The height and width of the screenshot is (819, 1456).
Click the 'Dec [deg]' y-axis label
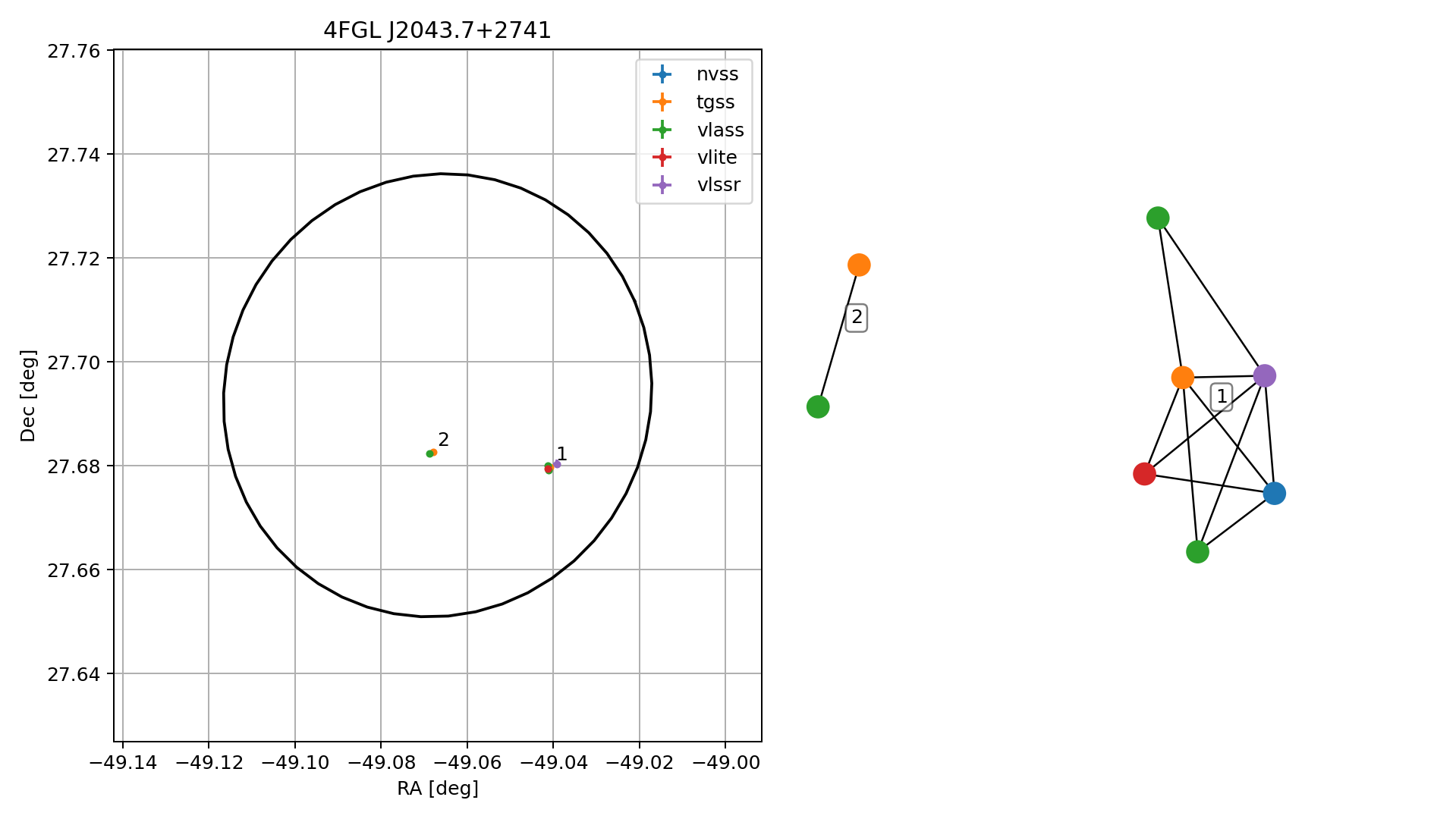[x=28, y=395]
